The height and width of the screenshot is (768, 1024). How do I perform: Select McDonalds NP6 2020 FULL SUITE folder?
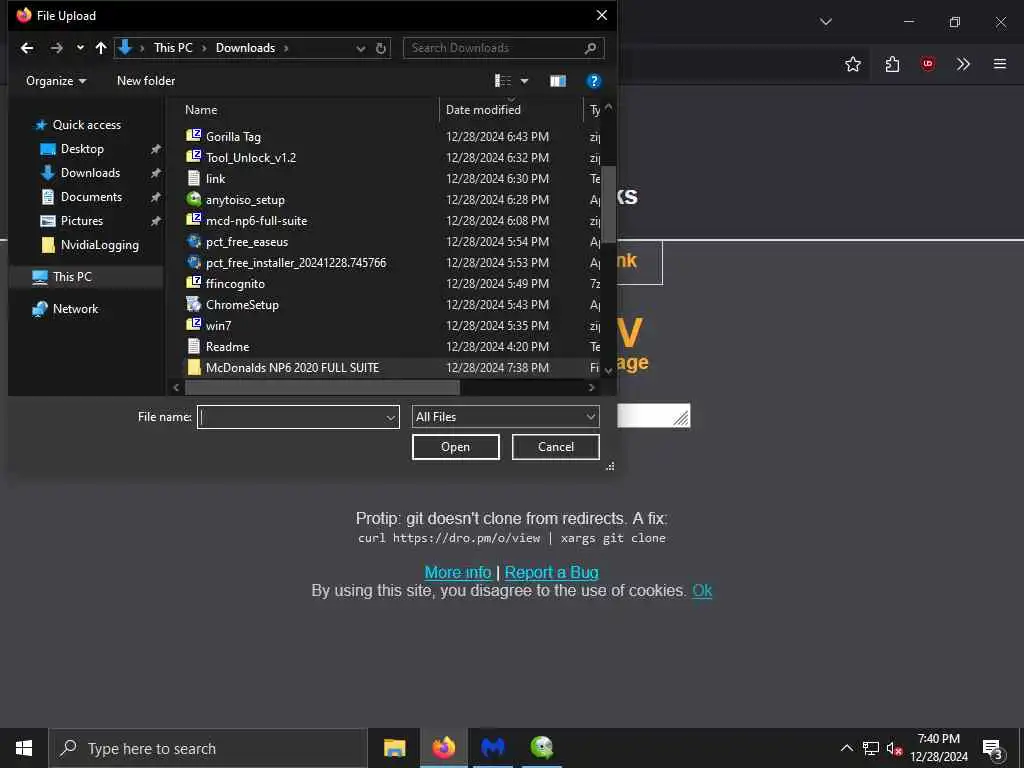click(292, 368)
